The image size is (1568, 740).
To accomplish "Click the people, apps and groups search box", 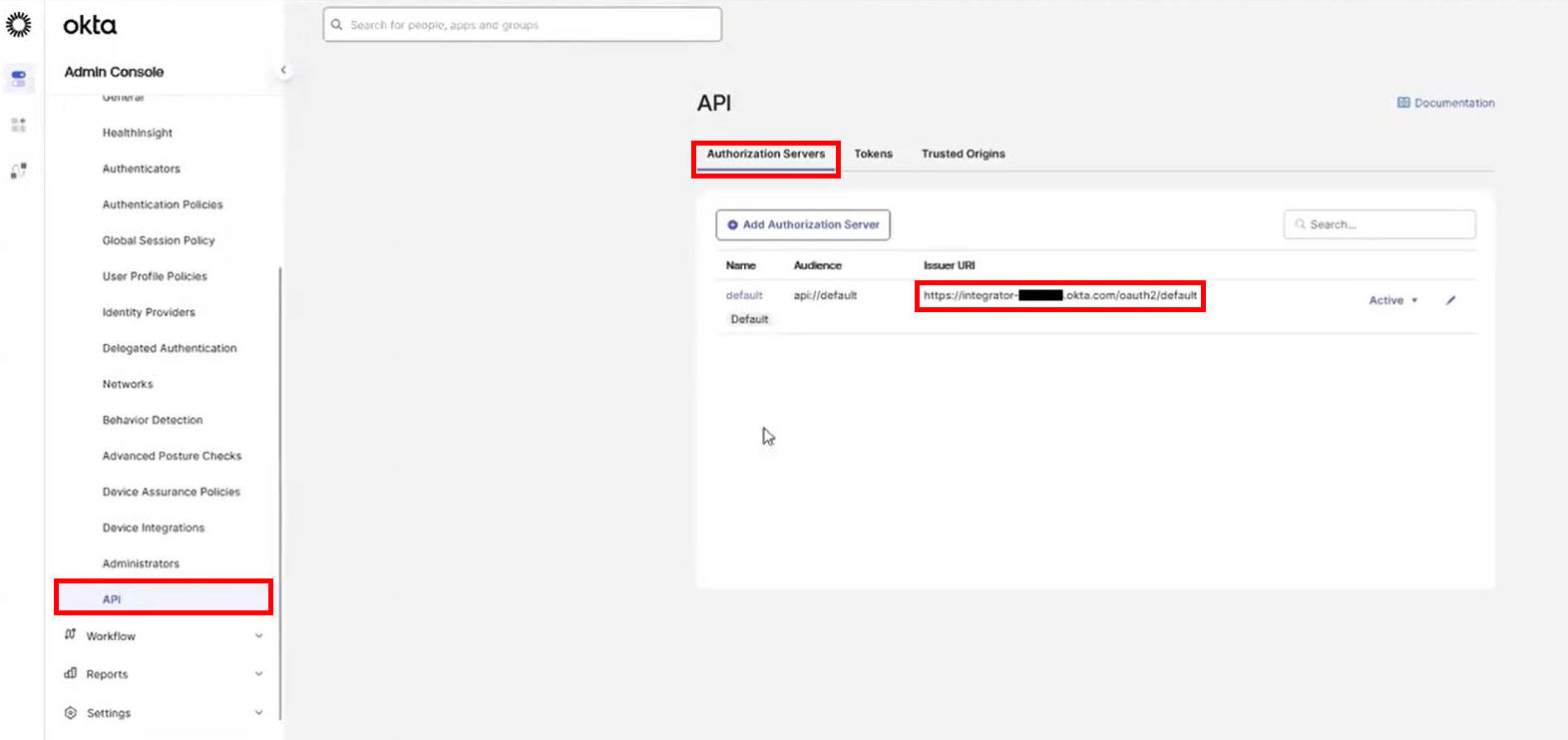I will click(x=523, y=25).
